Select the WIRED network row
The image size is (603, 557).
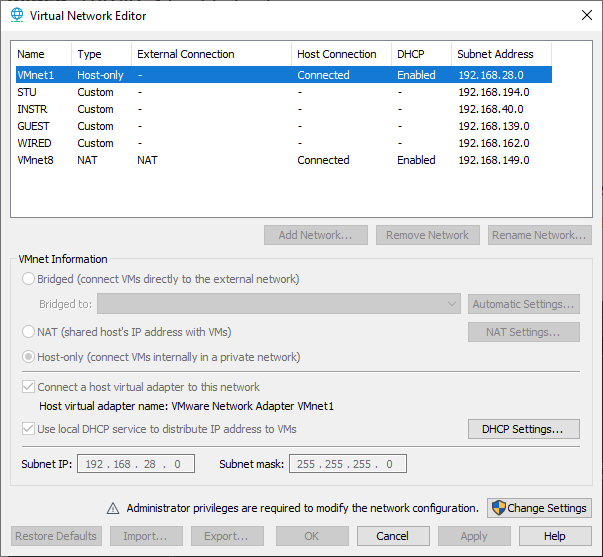coord(284,143)
